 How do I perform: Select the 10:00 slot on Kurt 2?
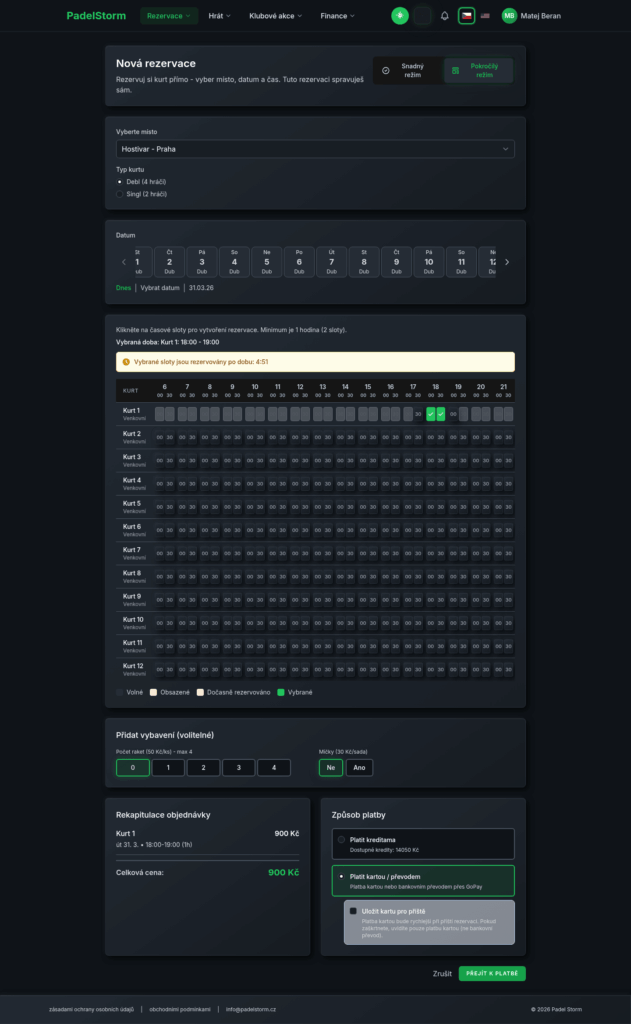point(250,438)
